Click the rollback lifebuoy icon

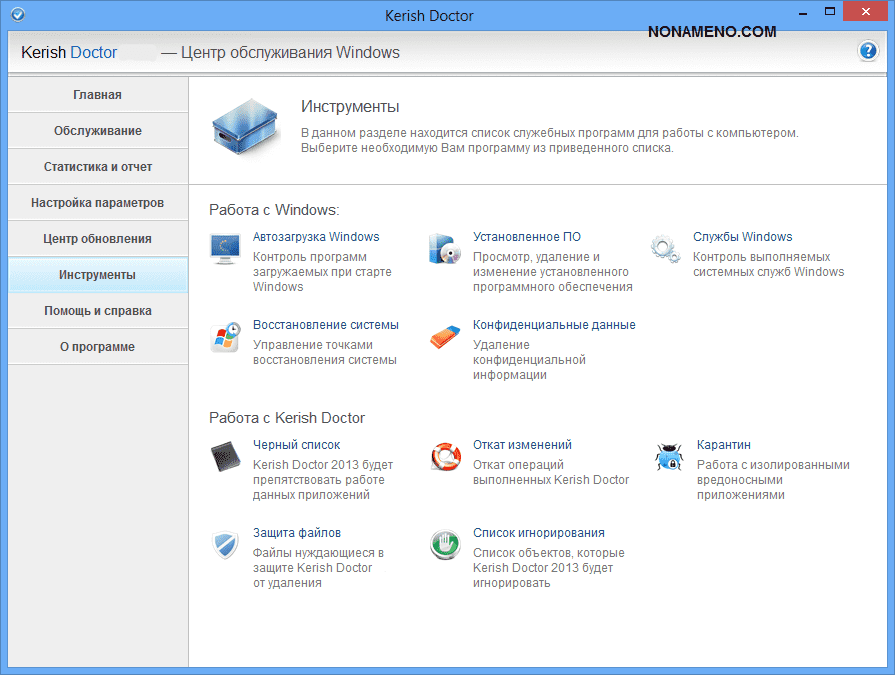tap(444, 456)
